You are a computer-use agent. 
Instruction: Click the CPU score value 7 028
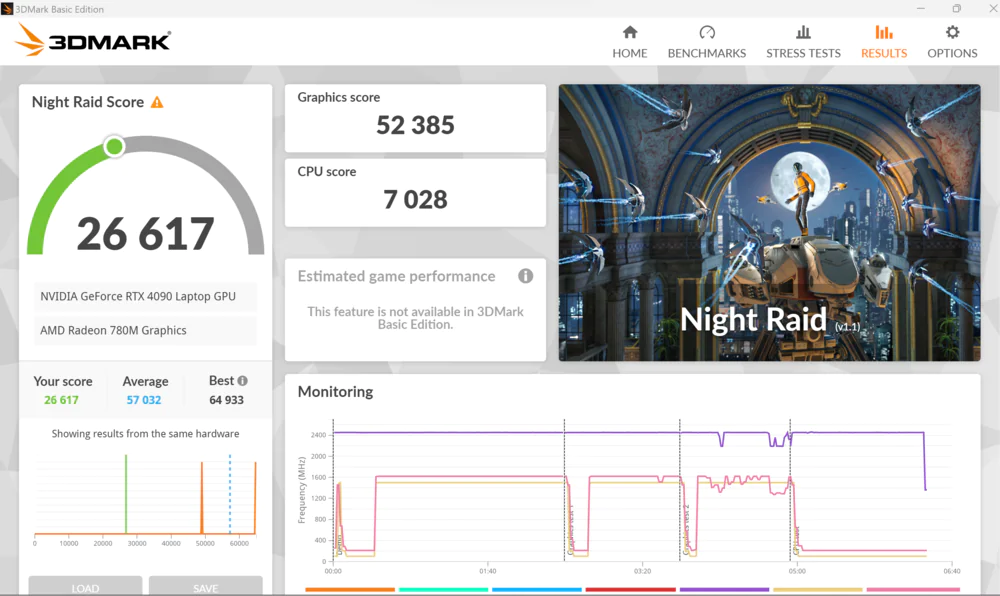click(415, 200)
